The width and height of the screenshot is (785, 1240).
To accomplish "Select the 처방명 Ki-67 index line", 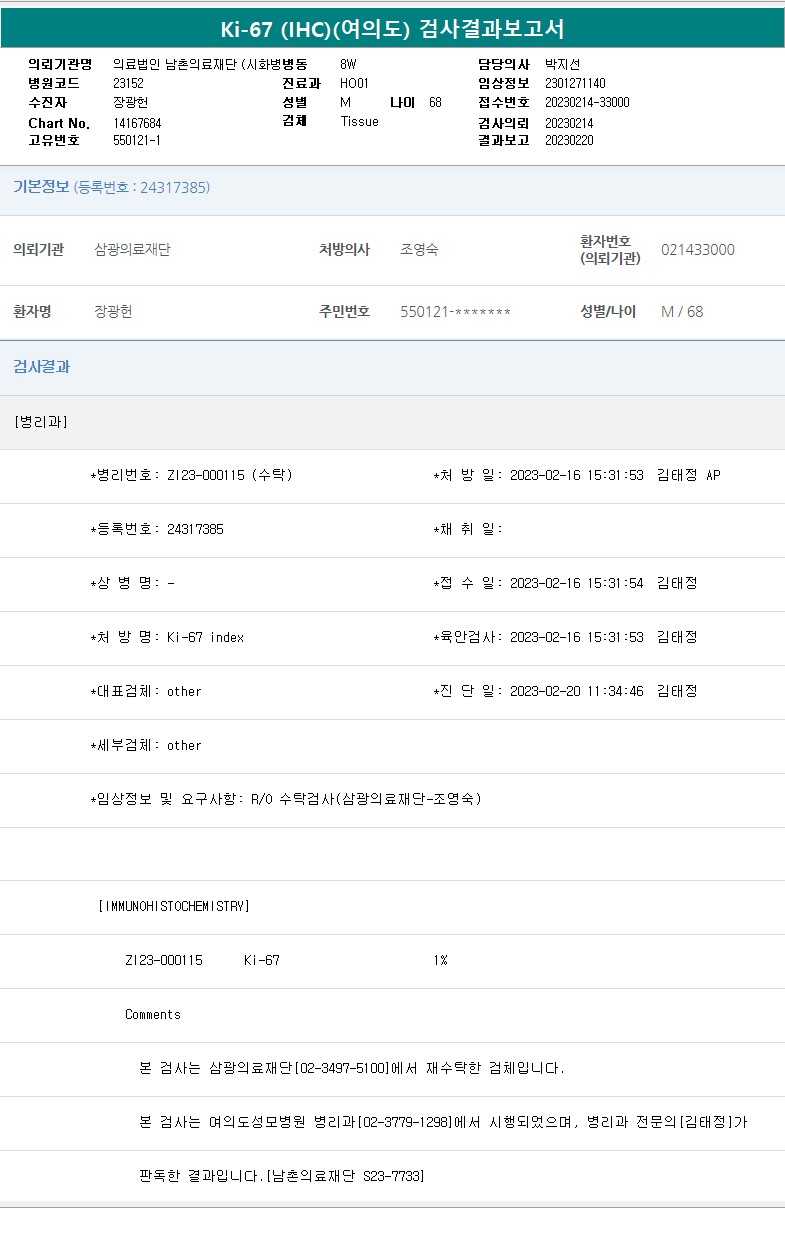I will tap(167, 638).
